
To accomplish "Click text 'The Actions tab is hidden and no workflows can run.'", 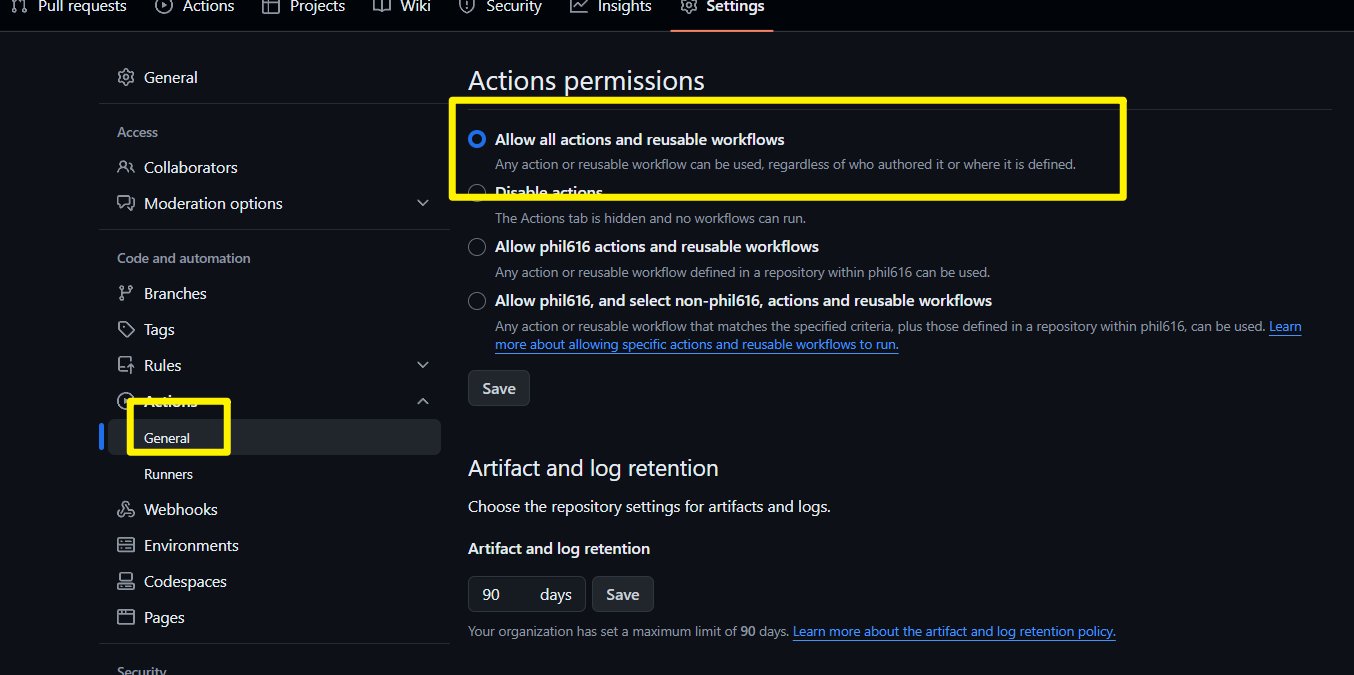I will 650,218.
